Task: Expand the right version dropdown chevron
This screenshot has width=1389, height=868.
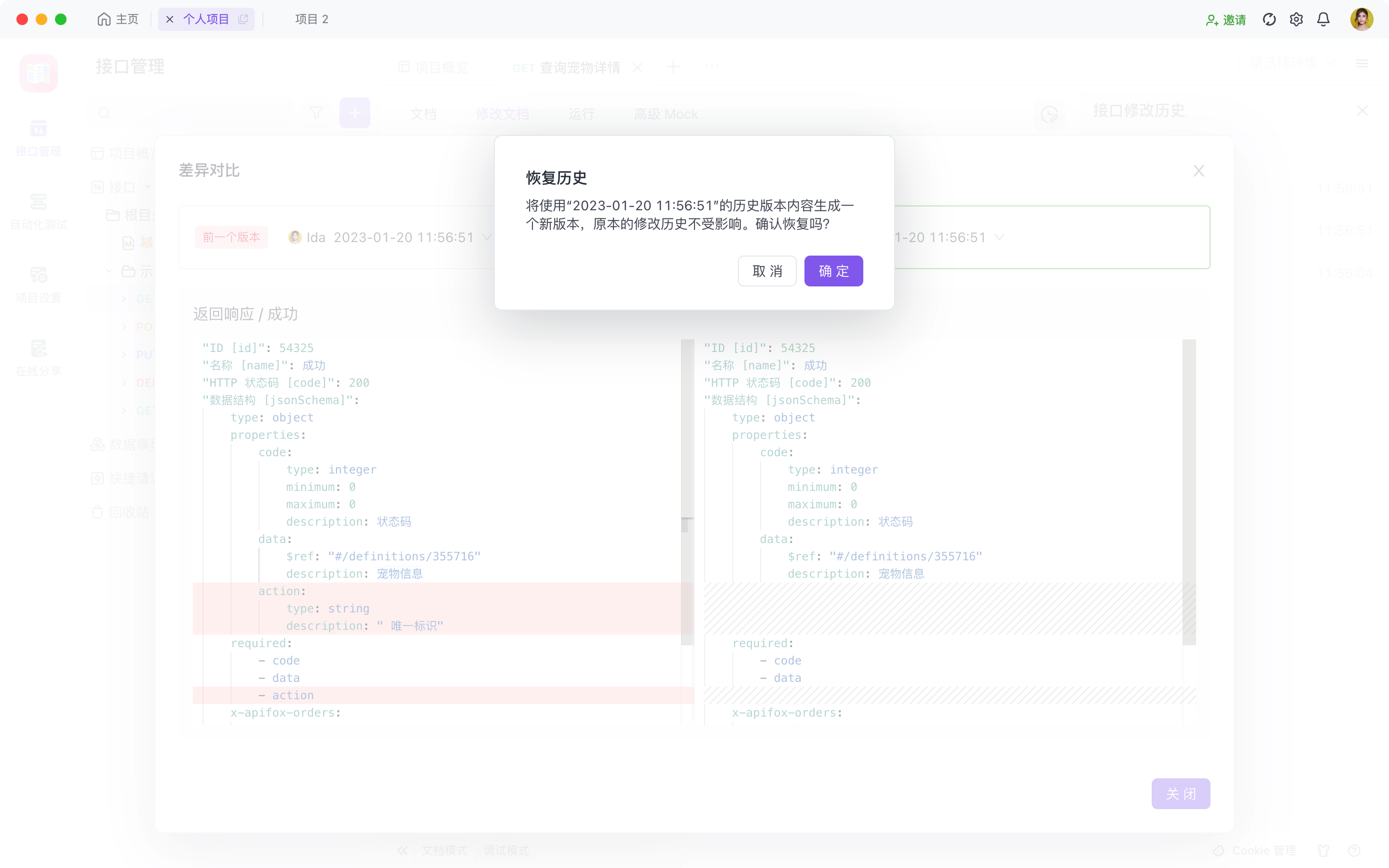Action: click(x=999, y=237)
